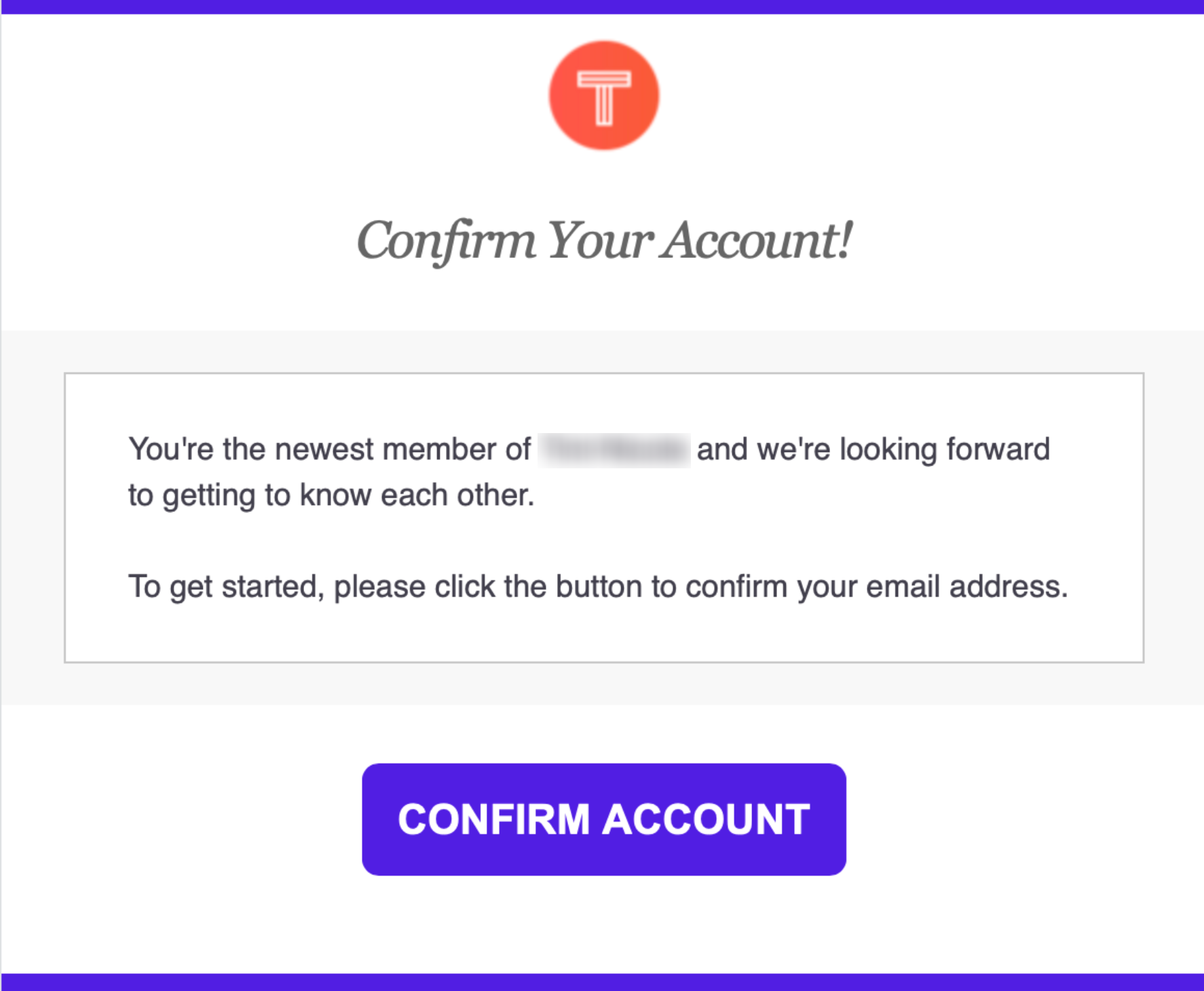
Task: Click the white T letter inside the logo
Action: (603, 98)
